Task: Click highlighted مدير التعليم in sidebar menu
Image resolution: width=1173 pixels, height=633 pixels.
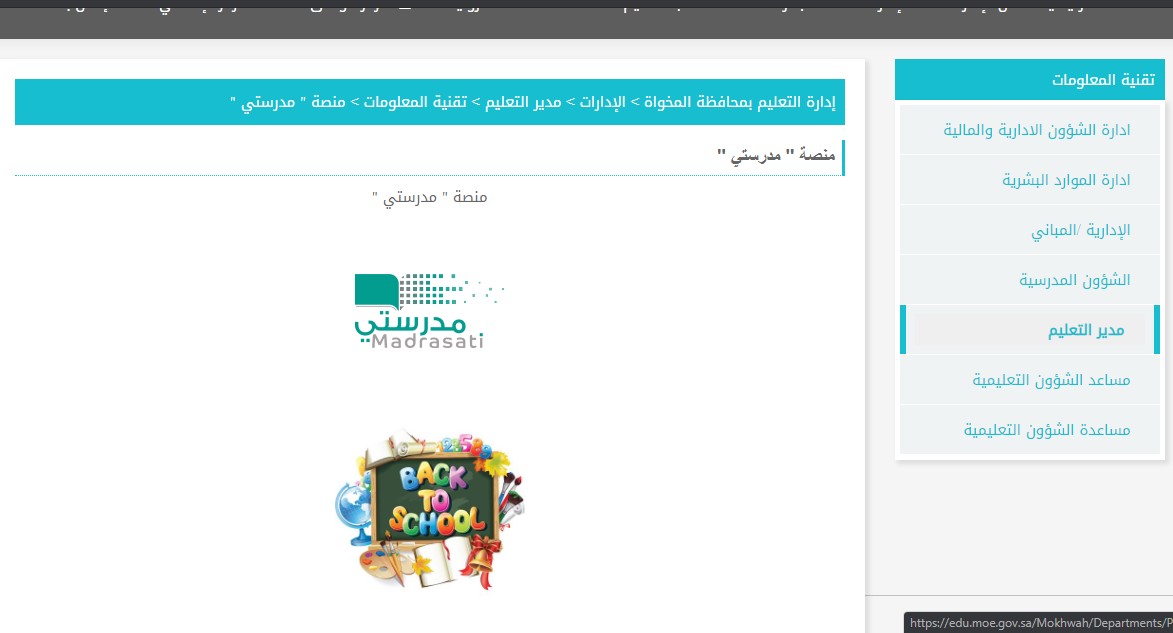Action: pyautogui.click(x=1030, y=330)
